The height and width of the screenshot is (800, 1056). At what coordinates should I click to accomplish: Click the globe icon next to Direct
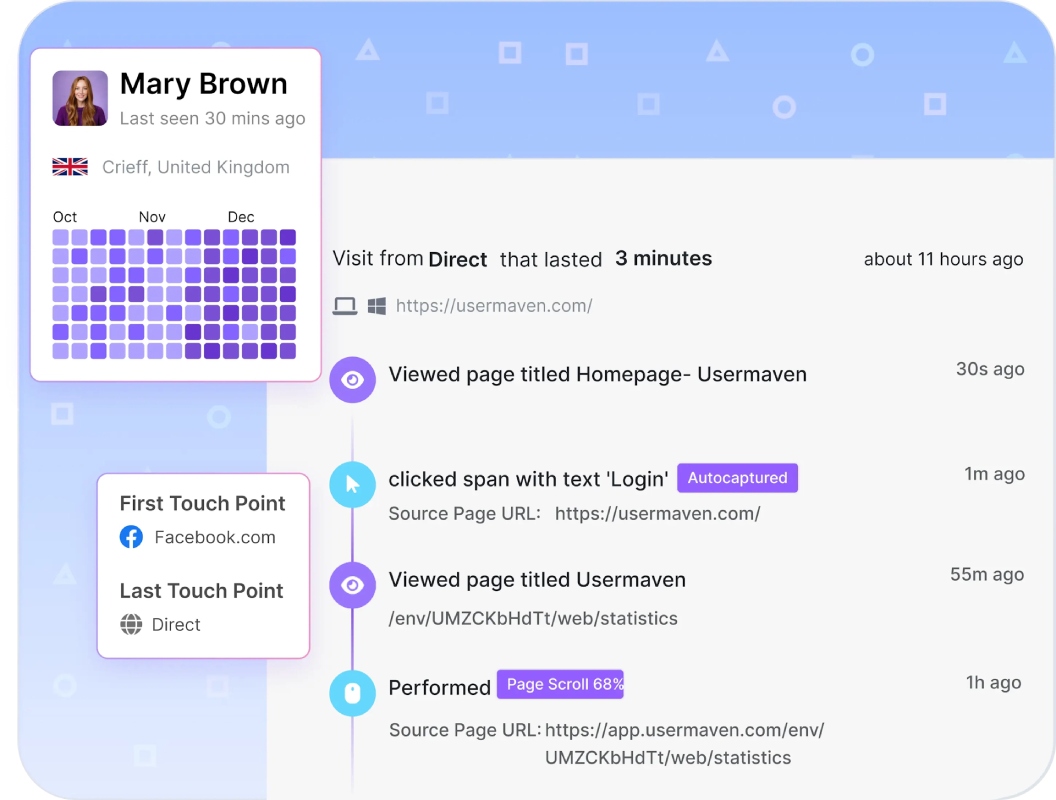click(x=131, y=624)
